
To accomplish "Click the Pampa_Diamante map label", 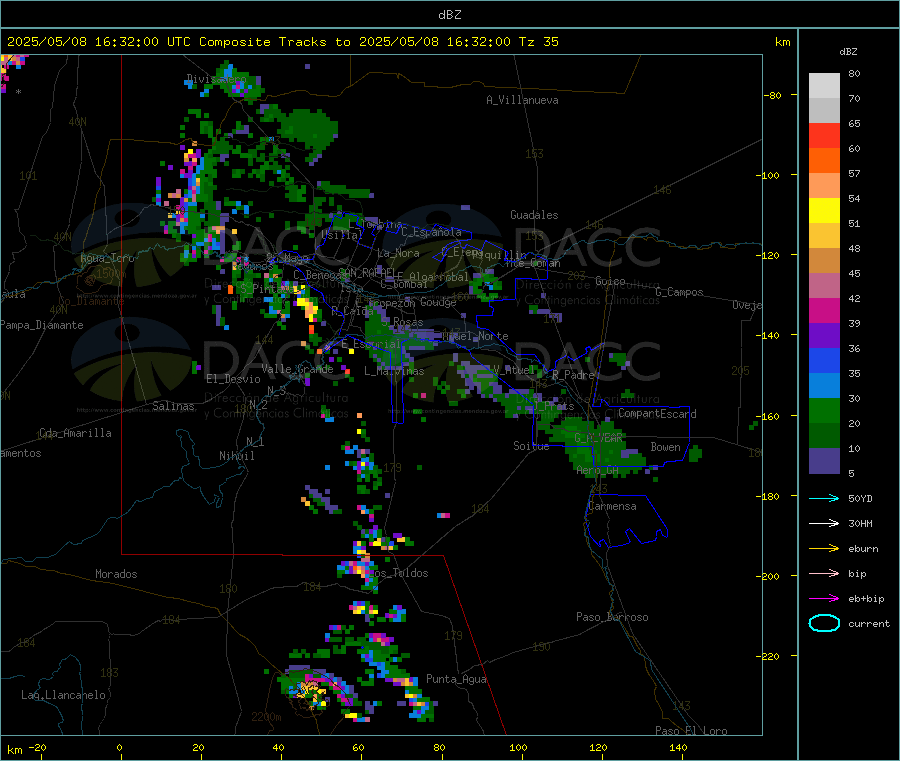I will coord(41,325).
